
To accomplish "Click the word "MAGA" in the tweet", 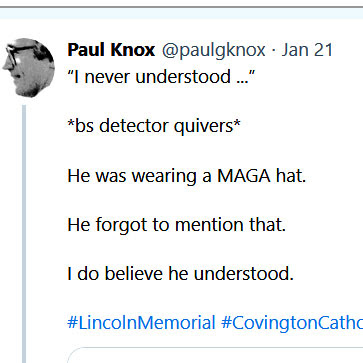I will (x=244, y=175).
